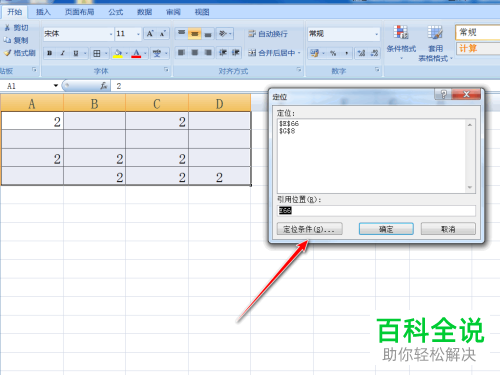This screenshot has width=500, height=375.
Task: Increase the cell indent
Action: (x=235, y=53)
